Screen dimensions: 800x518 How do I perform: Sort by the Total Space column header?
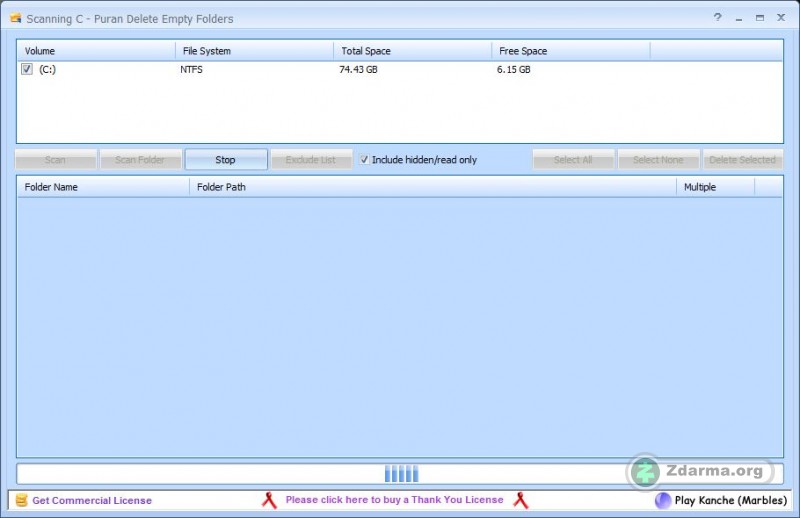[413, 51]
